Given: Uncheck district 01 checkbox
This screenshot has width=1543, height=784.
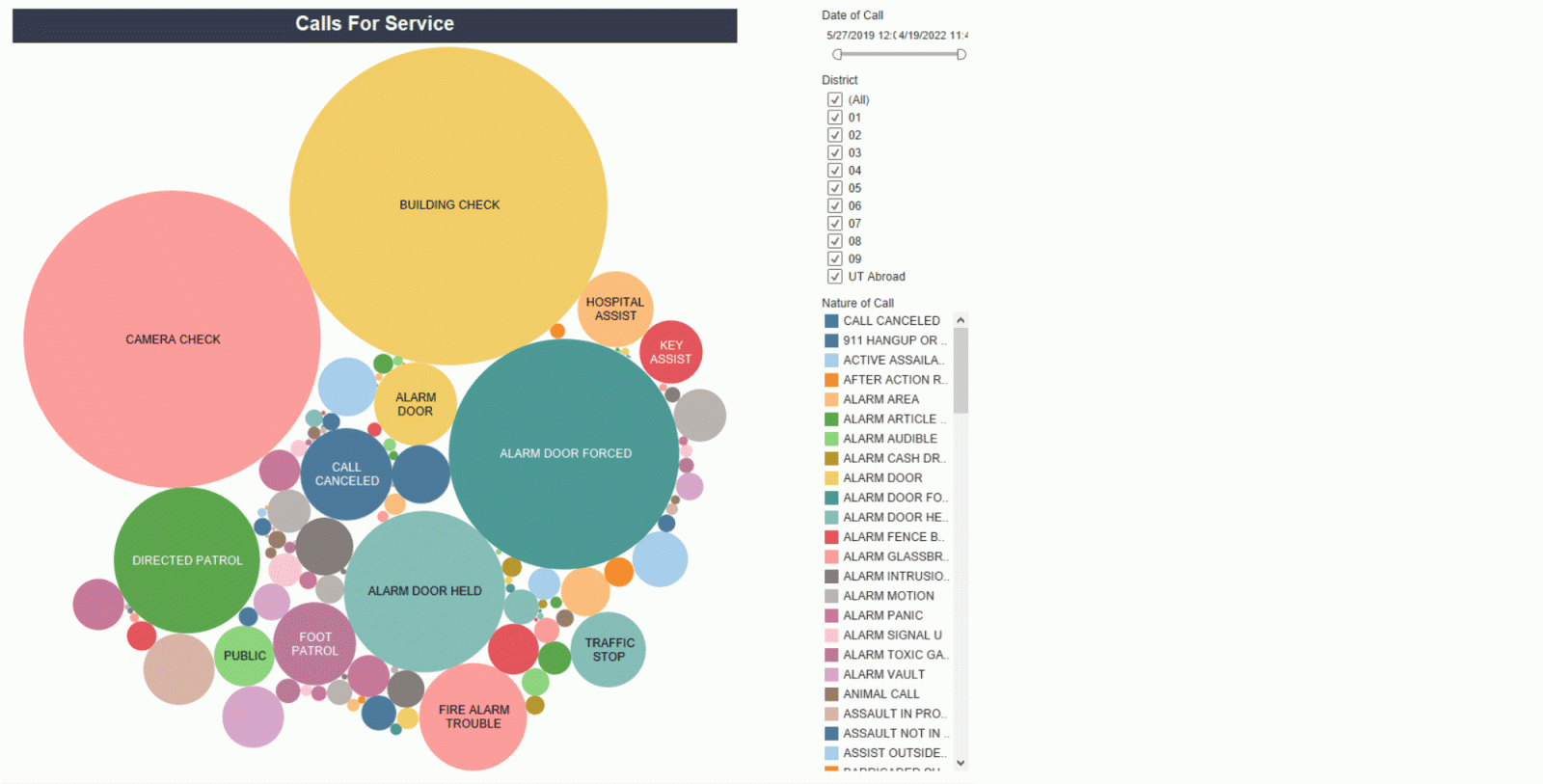Looking at the screenshot, I should tap(835, 118).
